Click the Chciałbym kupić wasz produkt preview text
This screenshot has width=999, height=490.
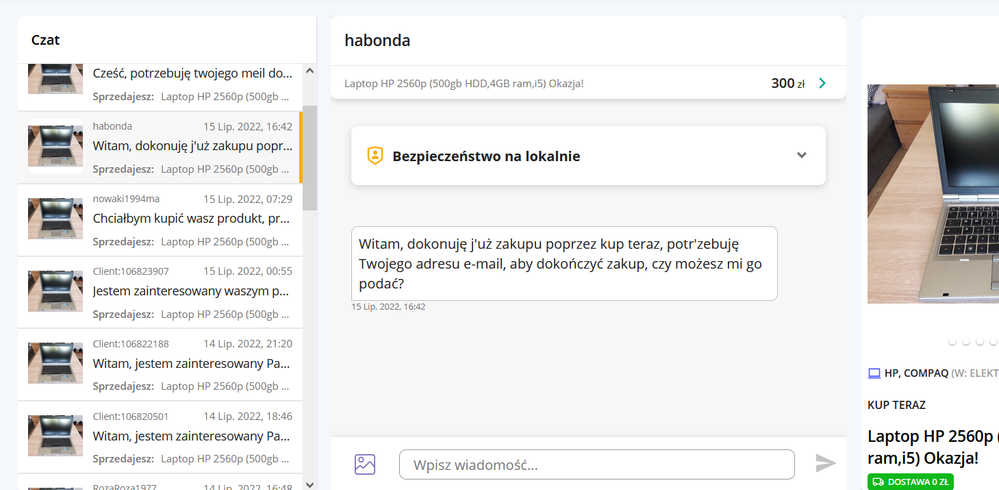point(192,219)
